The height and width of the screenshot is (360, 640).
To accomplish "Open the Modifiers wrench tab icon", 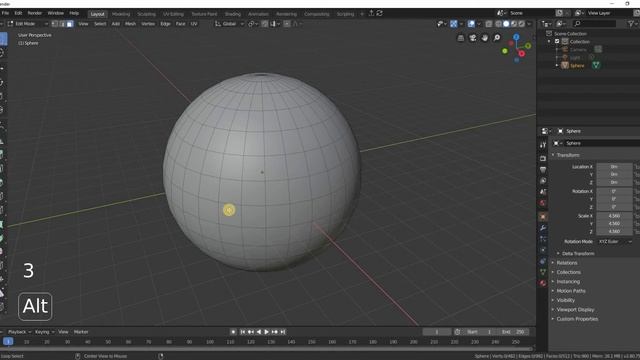I will (x=543, y=228).
